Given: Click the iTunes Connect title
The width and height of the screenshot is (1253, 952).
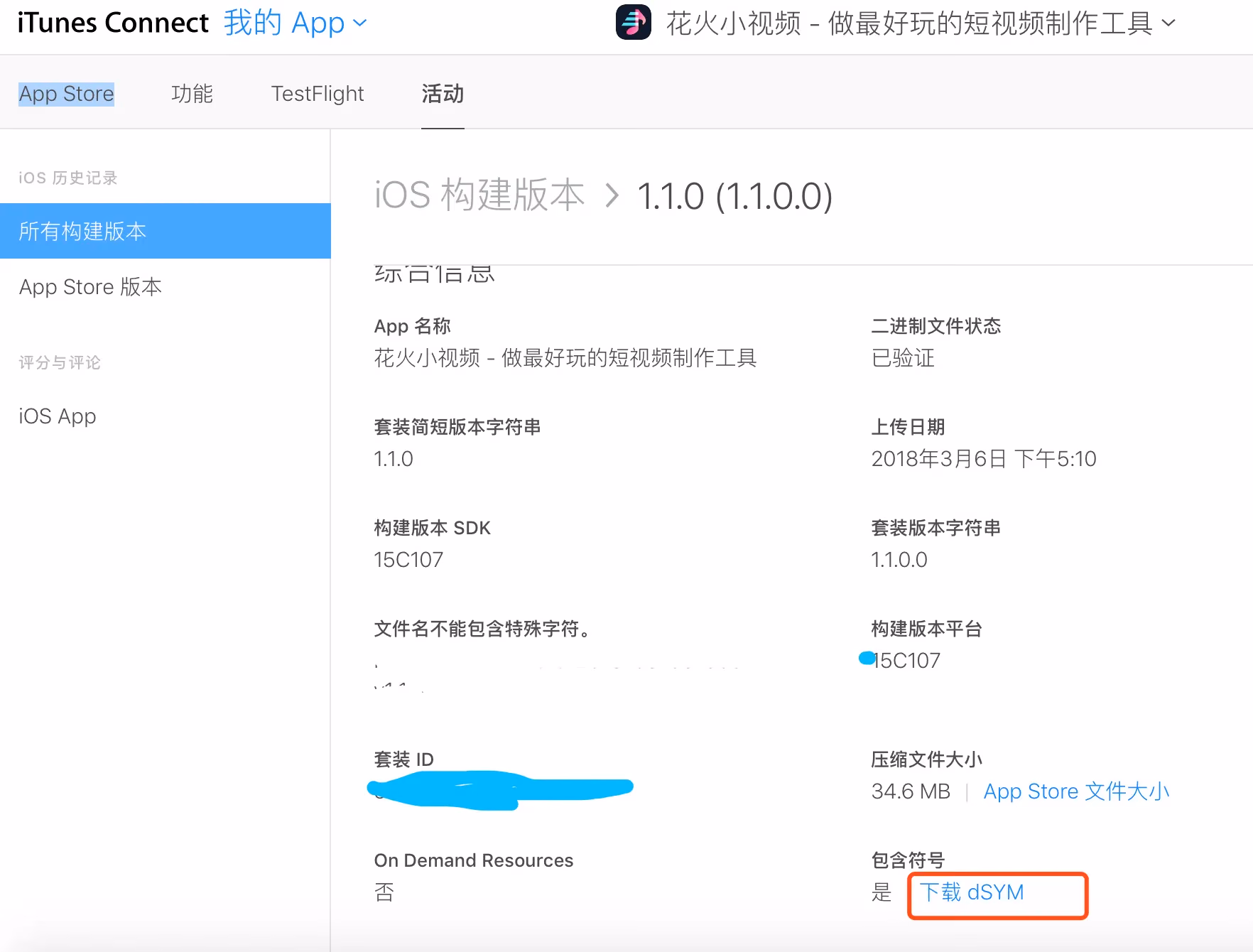Looking at the screenshot, I should [x=113, y=23].
